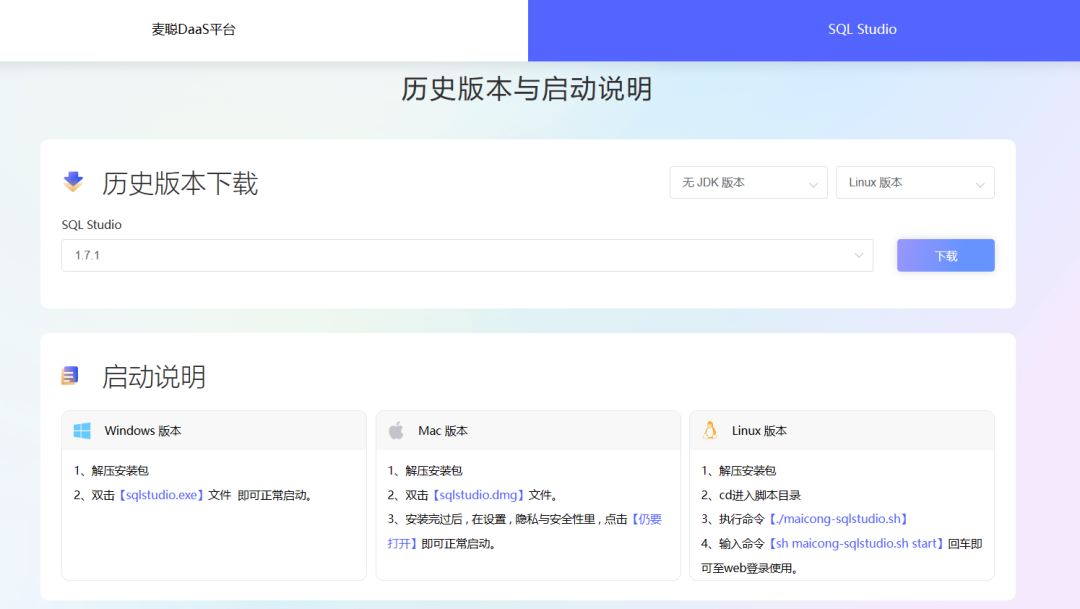The image size is (1080, 609).
Task: Click step 1 解压安装包 in Windows card
Action: [x=111, y=471]
